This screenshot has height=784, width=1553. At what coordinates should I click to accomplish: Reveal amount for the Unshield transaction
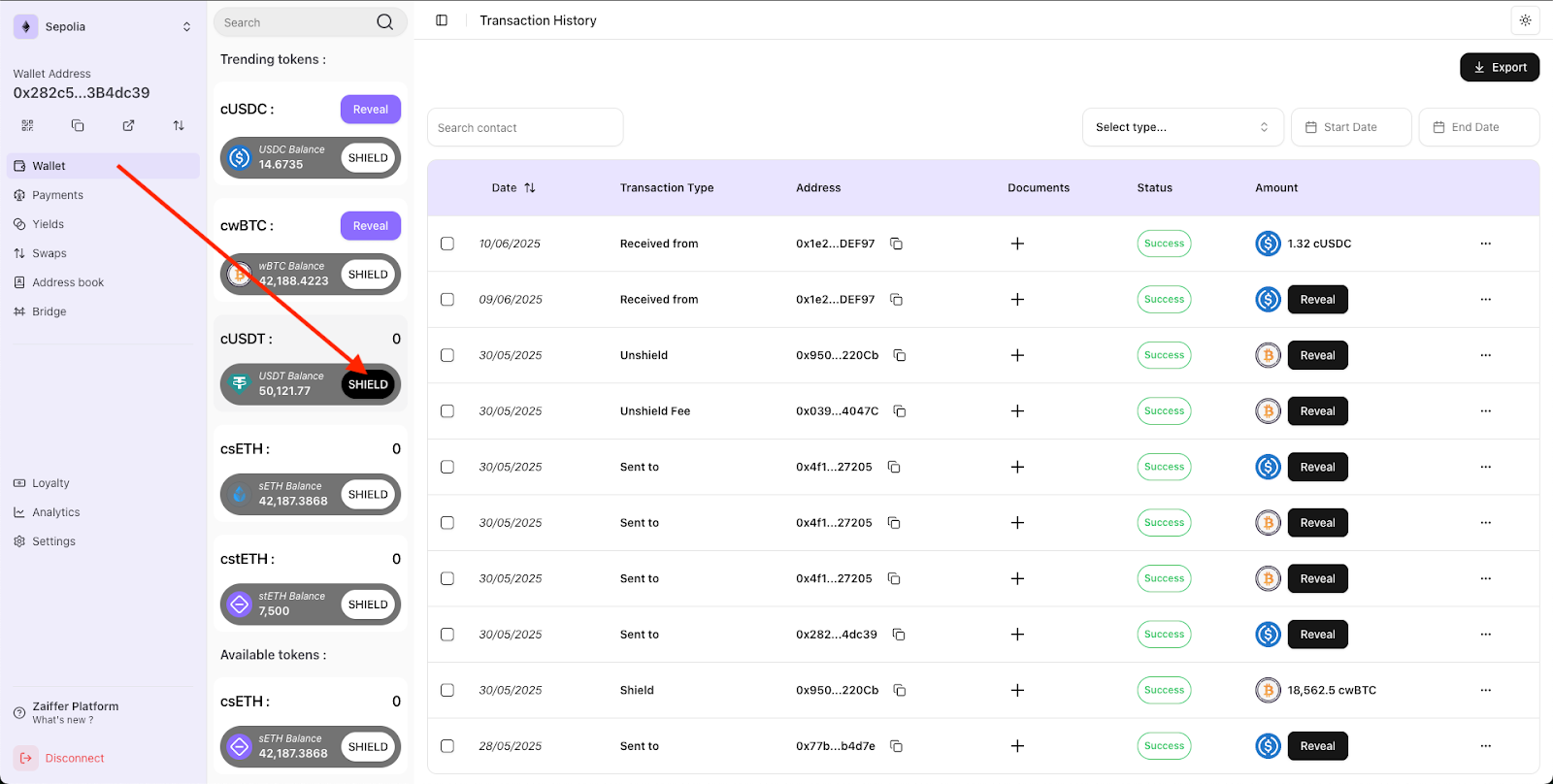tap(1317, 355)
